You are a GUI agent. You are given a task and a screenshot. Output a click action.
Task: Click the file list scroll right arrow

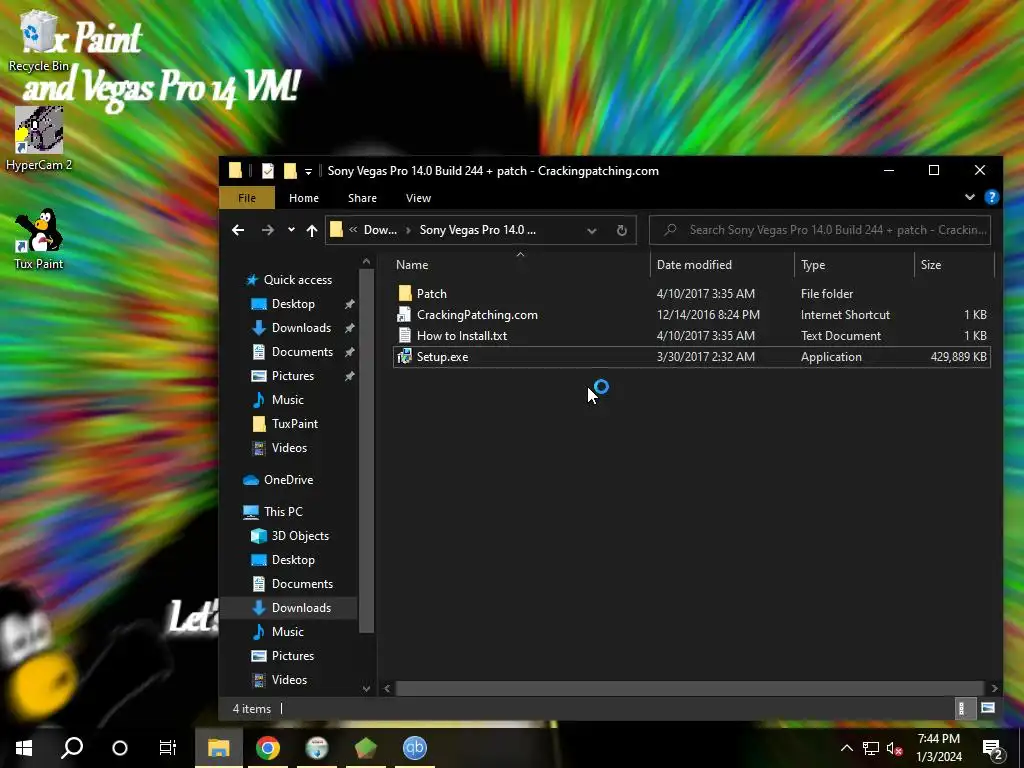pyautogui.click(x=994, y=688)
